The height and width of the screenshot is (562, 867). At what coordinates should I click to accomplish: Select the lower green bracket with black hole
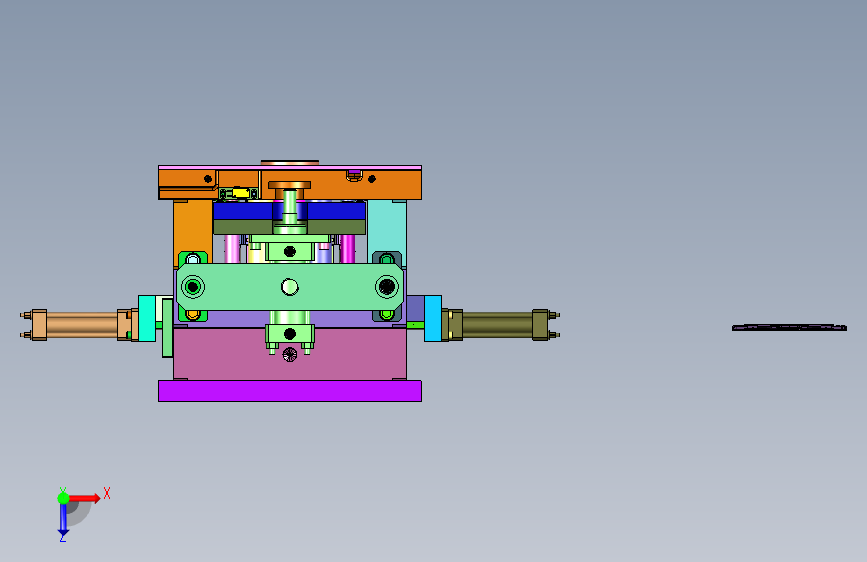click(290, 334)
